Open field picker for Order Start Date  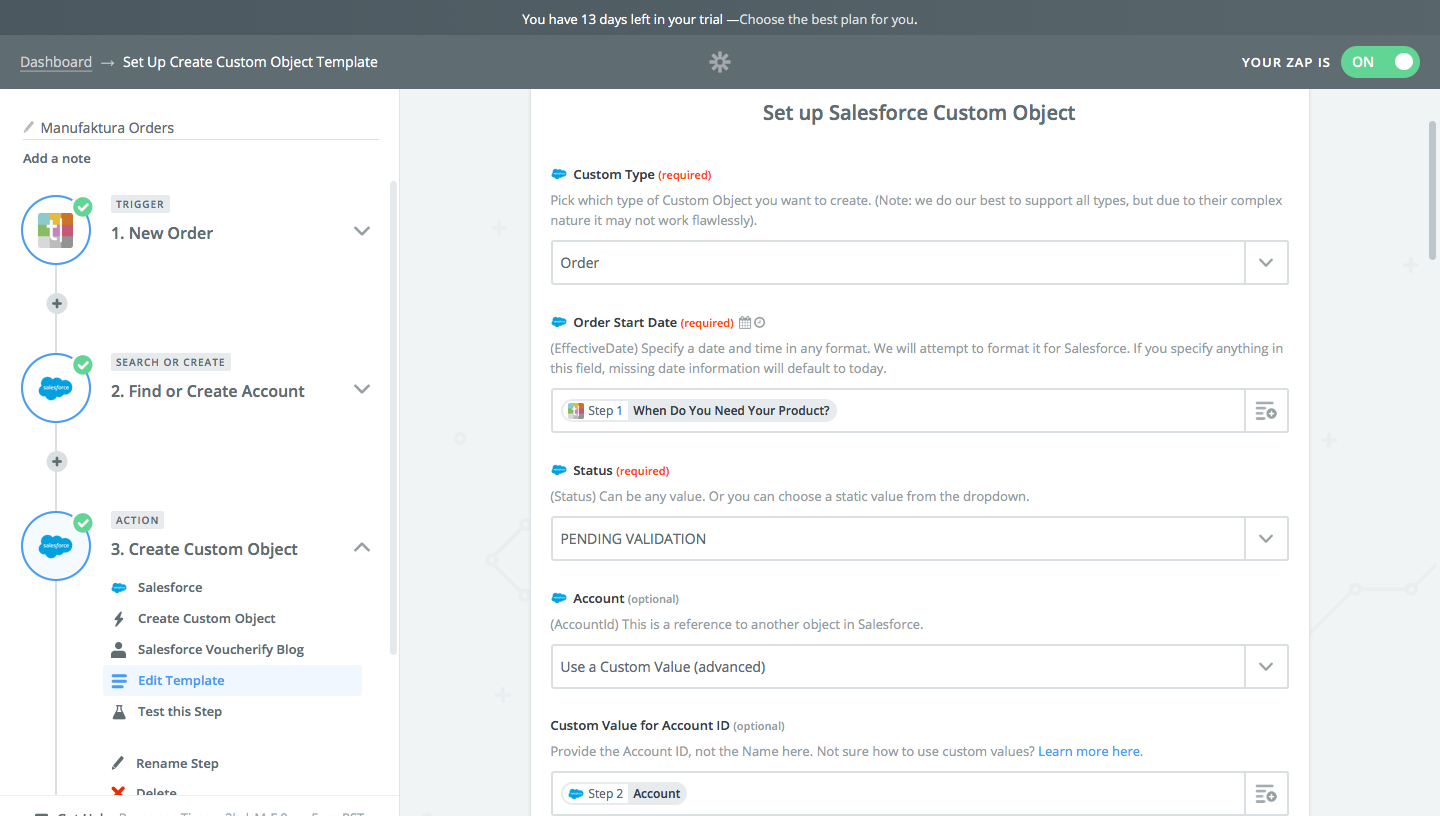1266,411
